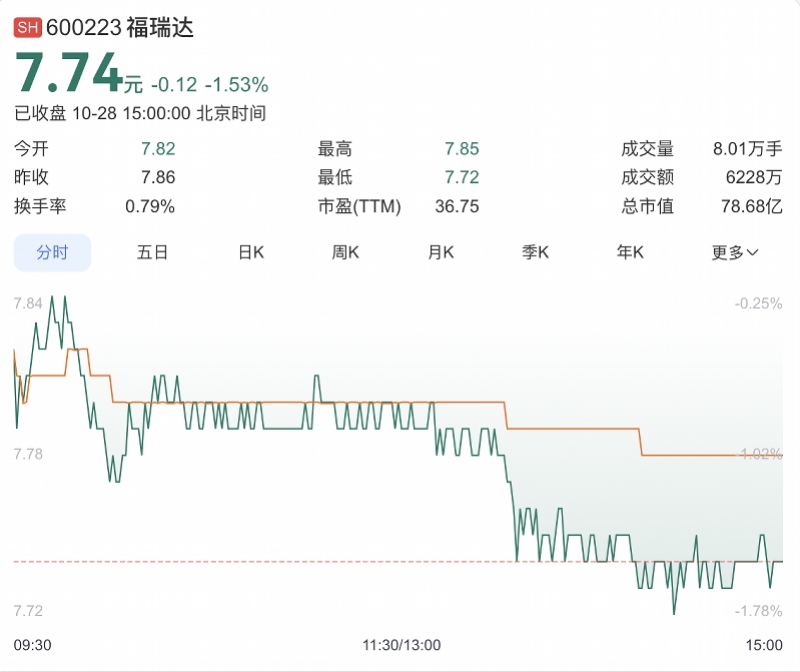Keep the 分时 intraday view selected
800x672 pixels.
coord(52,253)
